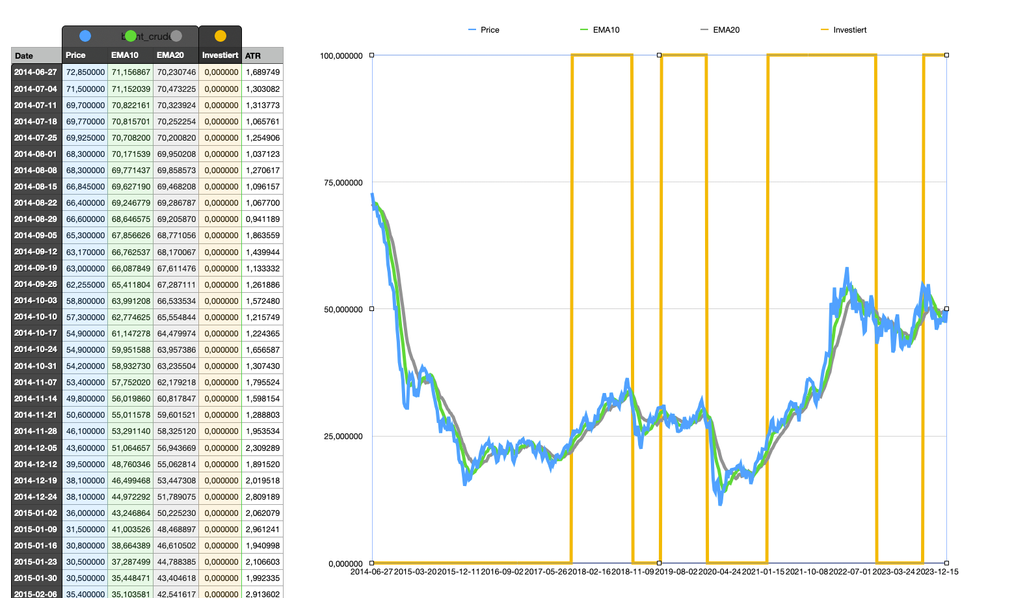Select the Investiert column header cell

(220, 56)
